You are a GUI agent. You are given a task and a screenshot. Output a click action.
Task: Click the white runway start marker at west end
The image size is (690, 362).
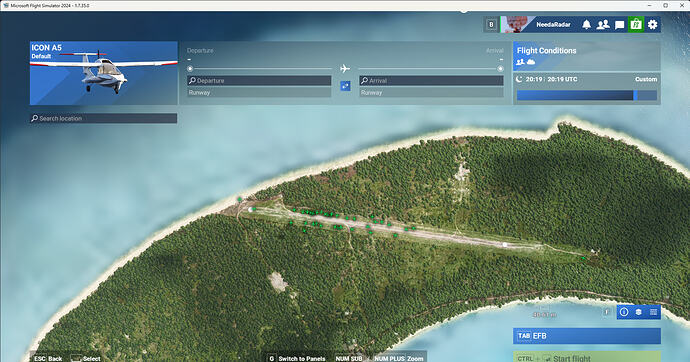click(x=250, y=210)
